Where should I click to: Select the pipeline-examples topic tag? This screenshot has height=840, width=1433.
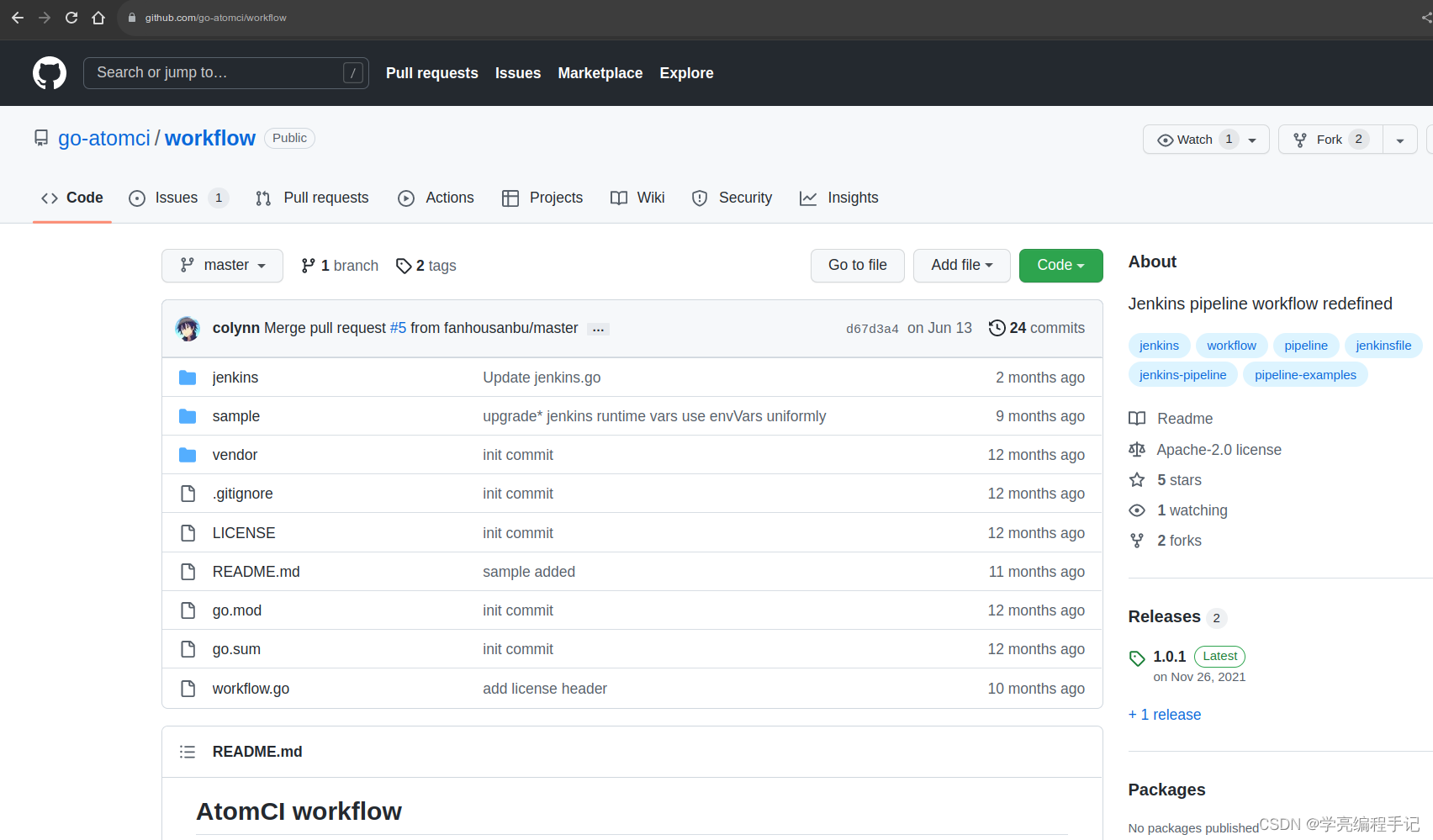pos(1305,375)
